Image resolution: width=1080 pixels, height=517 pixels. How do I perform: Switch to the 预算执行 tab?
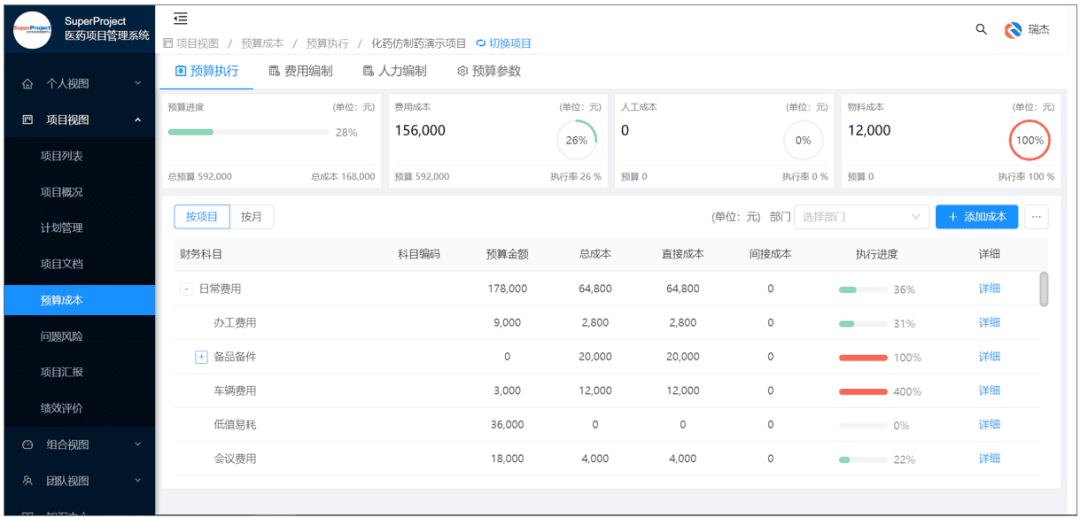point(207,71)
